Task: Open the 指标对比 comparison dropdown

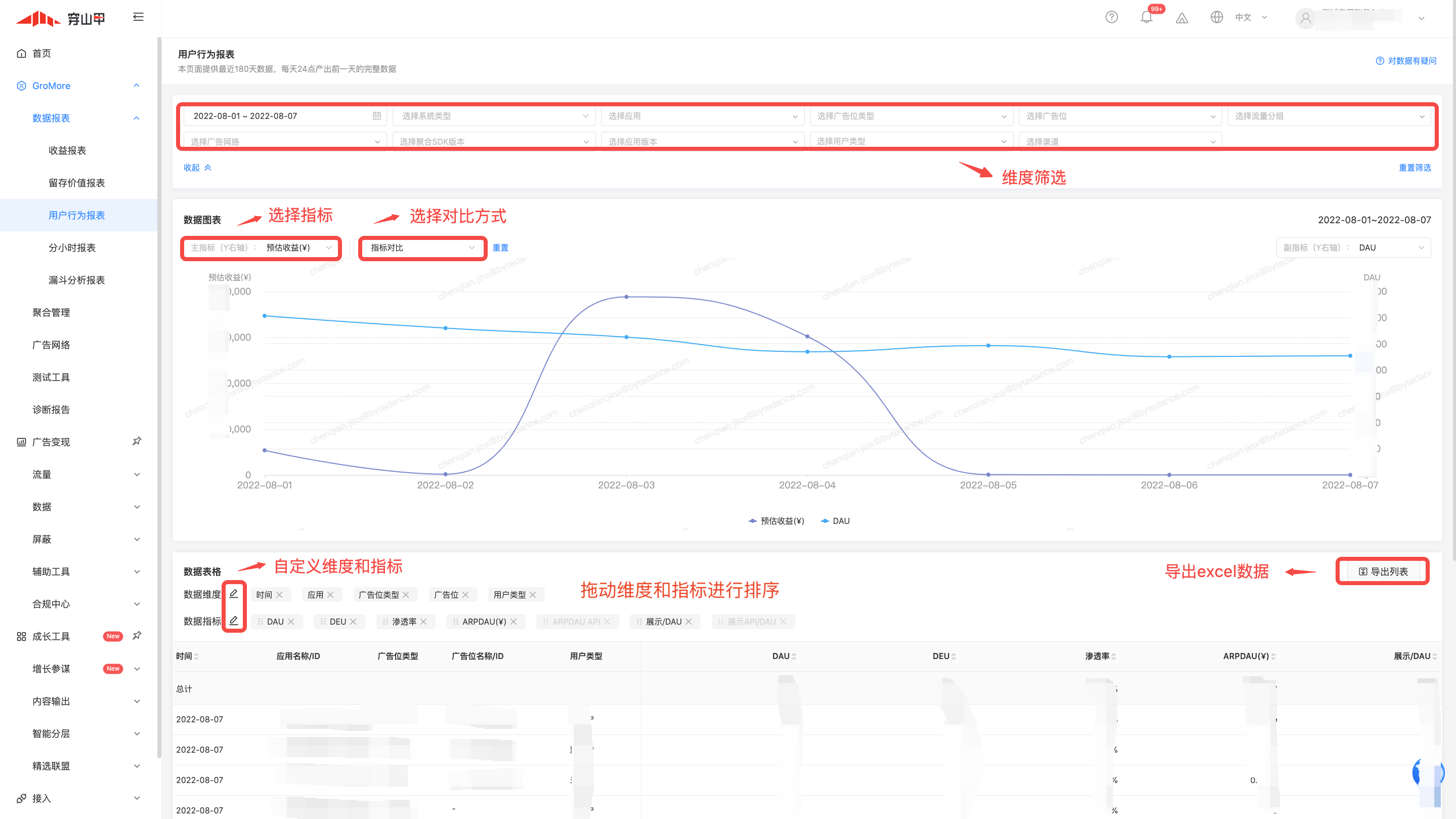Action: point(422,248)
